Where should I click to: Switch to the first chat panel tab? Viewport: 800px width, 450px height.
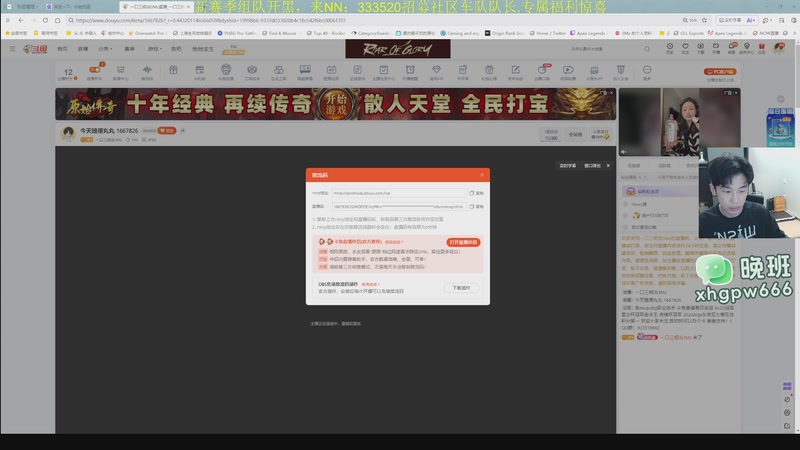[634, 166]
